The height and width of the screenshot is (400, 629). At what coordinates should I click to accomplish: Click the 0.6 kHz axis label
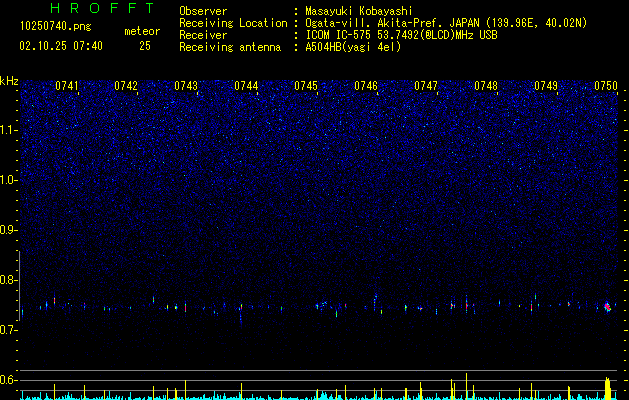pos(9,380)
